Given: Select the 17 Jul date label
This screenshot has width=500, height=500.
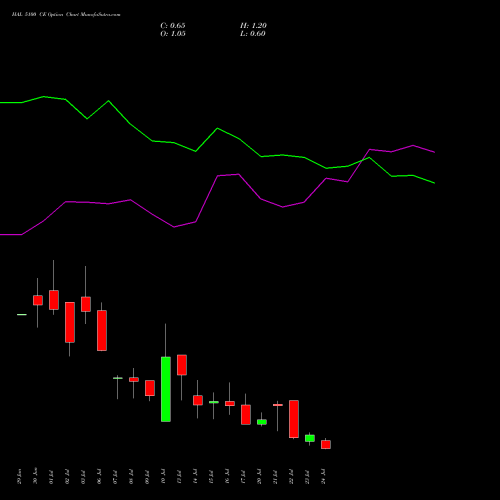Looking at the screenshot, I should click(243, 477).
